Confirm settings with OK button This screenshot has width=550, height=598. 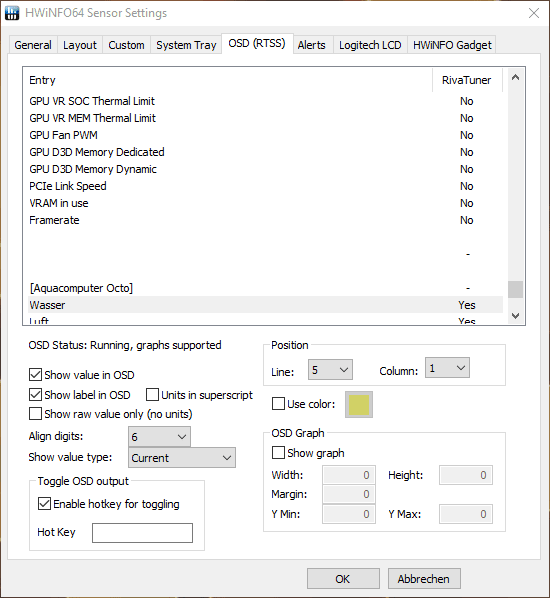point(343,579)
